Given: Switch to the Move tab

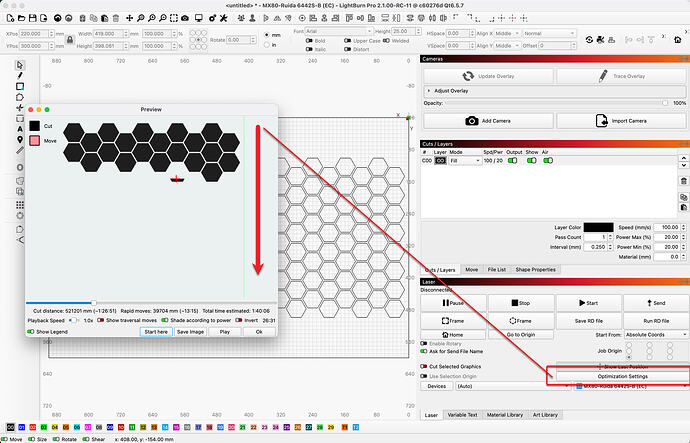Looking at the screenshot, I should tap(471, 270).
